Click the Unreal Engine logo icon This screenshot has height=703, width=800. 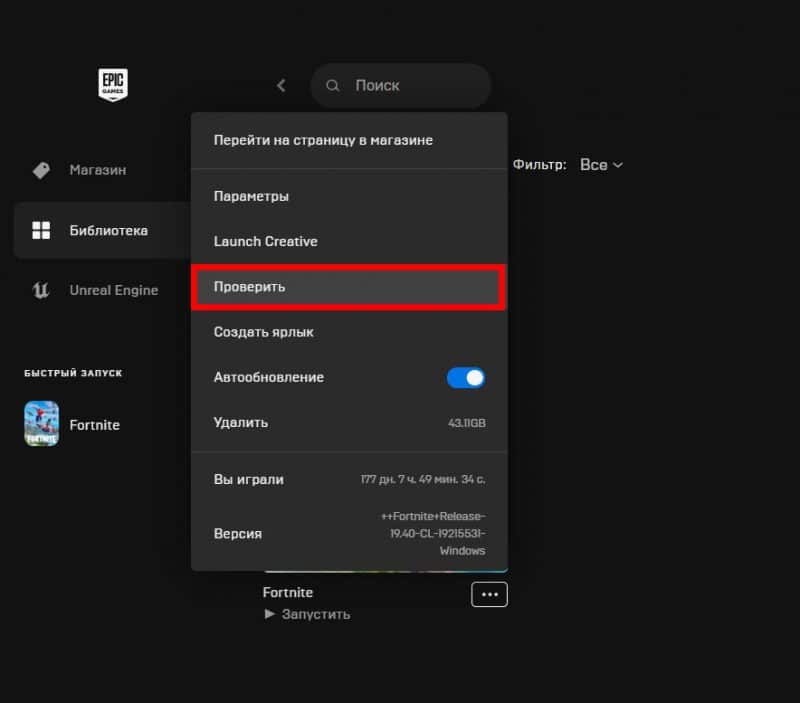coord(41,290)
